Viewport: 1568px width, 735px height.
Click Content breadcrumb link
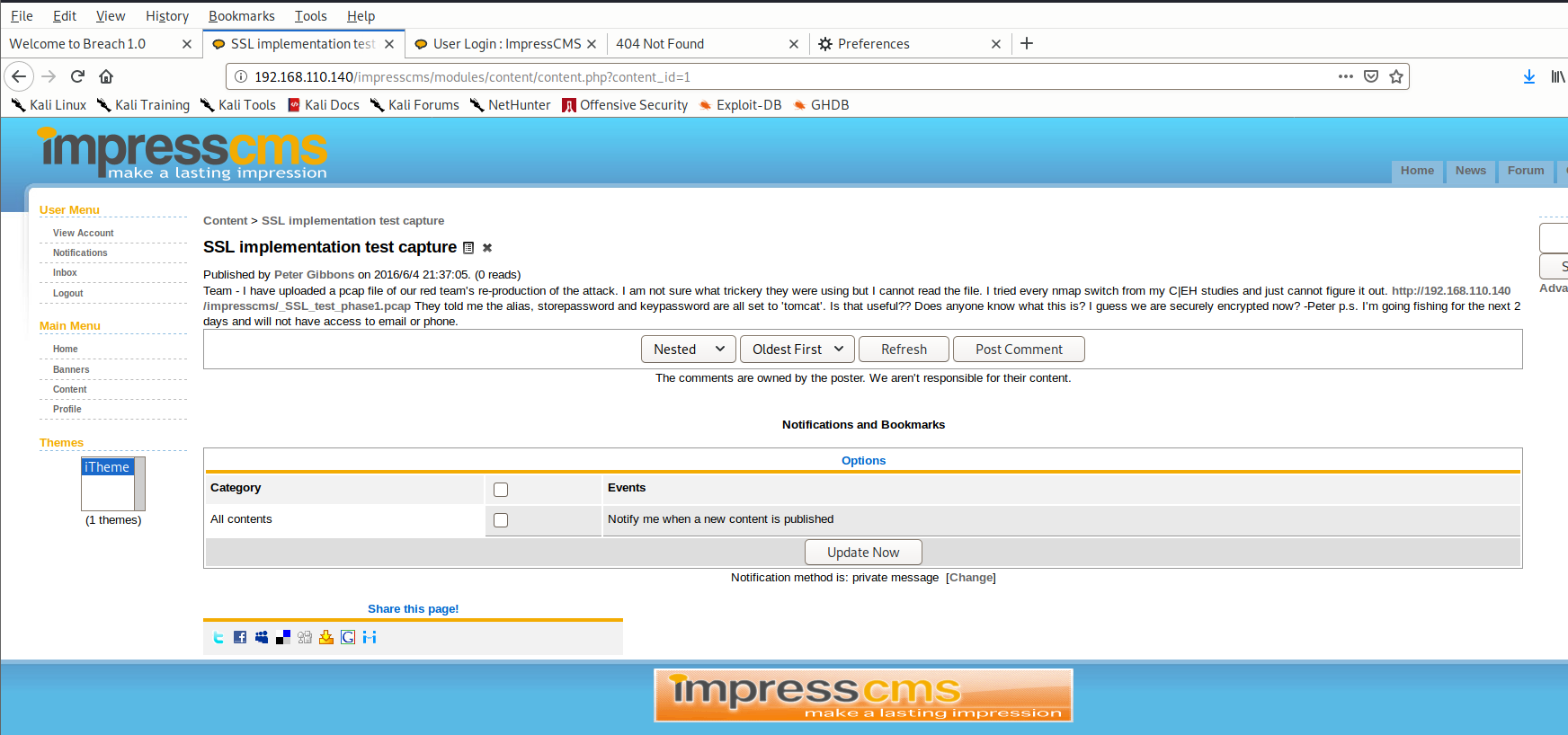tap(225, 221)
